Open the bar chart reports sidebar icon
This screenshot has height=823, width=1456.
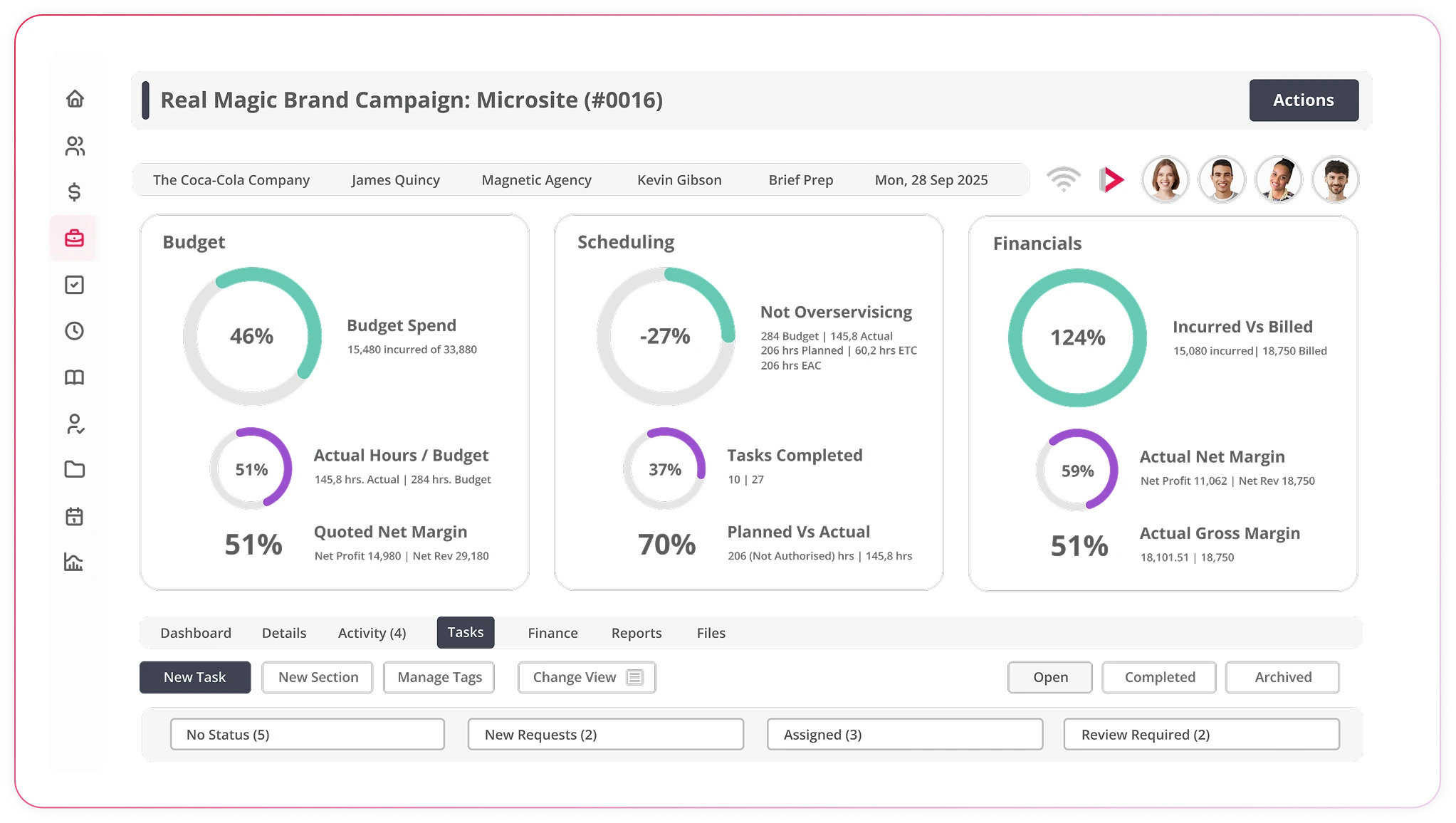pyautogui.click(x=74, y=562)
